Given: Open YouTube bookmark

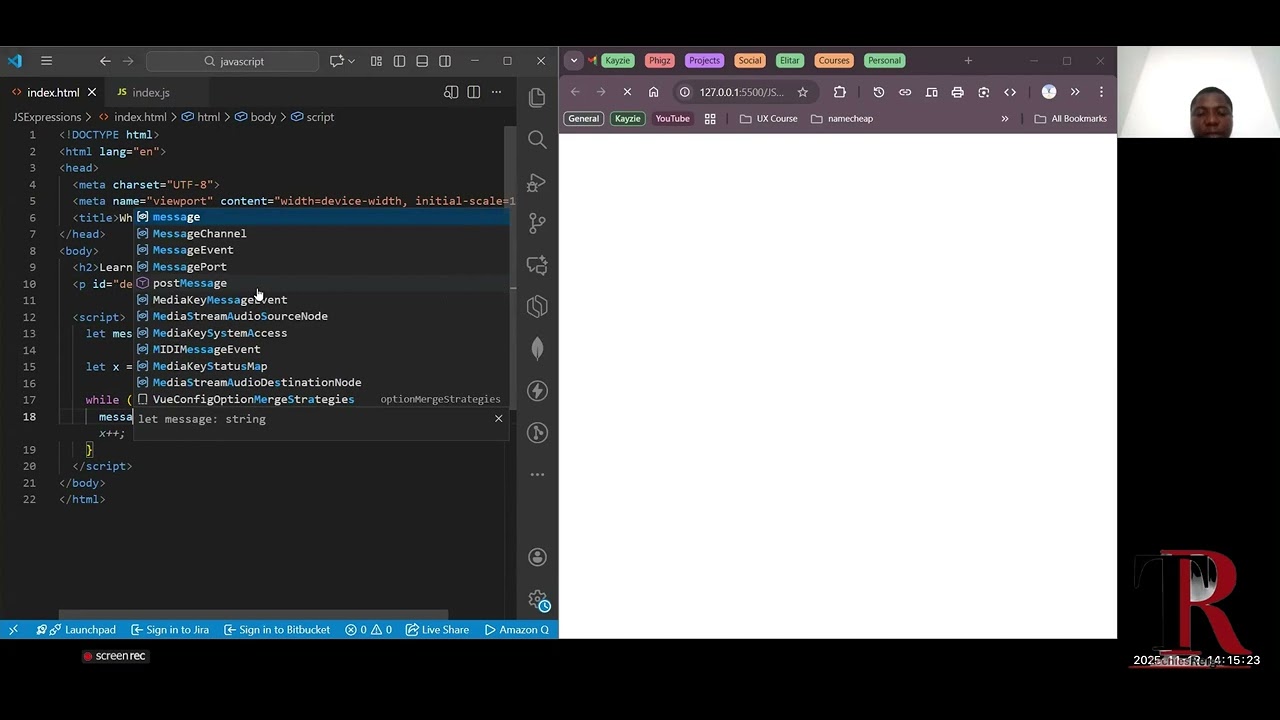Looking at the screenshot, I should point(672,118).
